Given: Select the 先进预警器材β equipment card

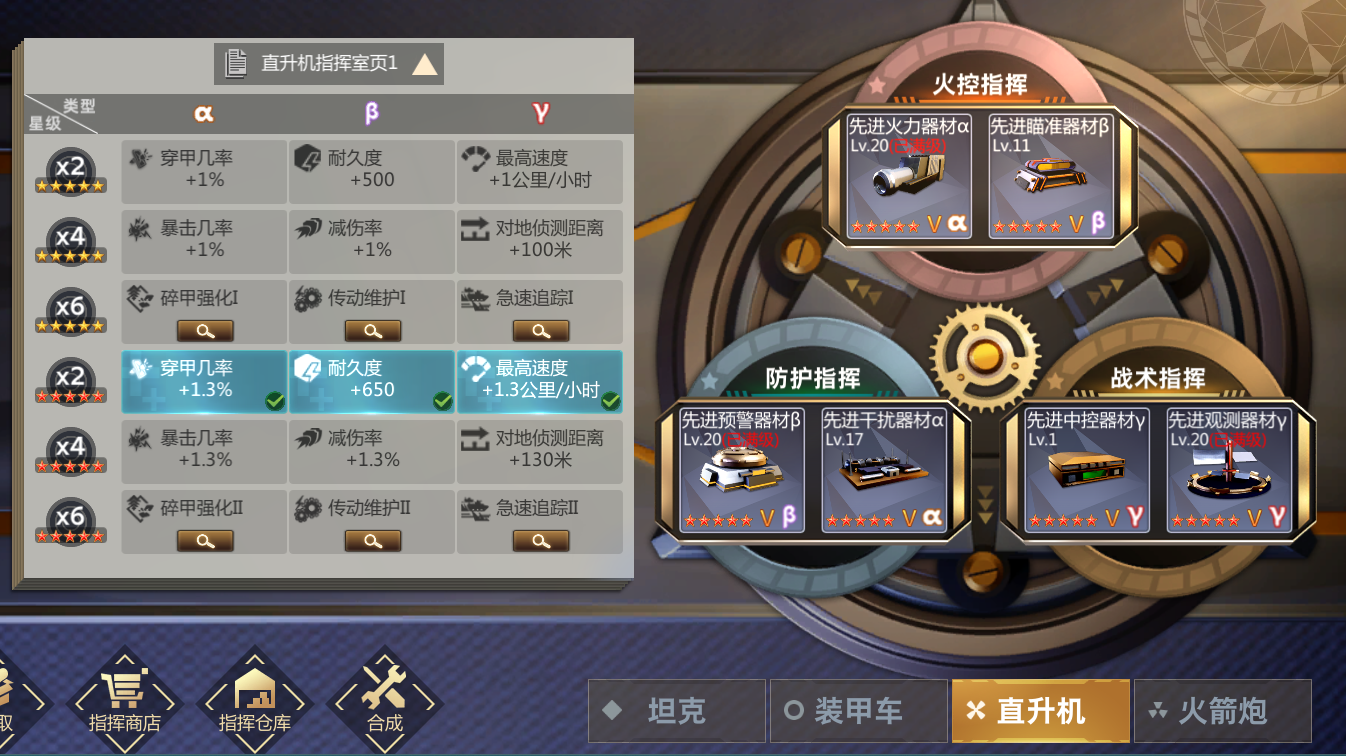Looking at the screenshot, I should (x=742, y=469).
